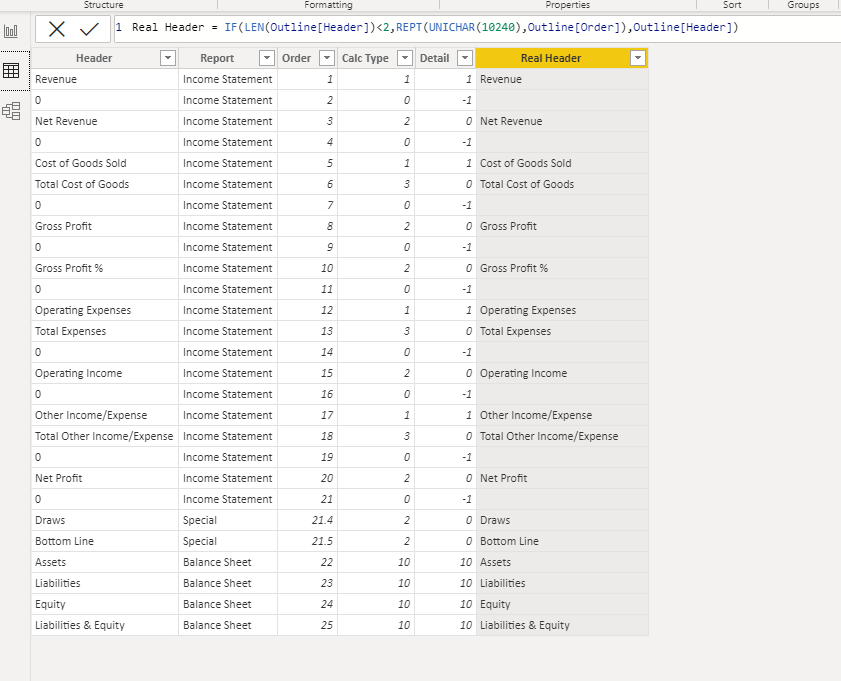Cancel the formula edit with X icon
Screen dimensions: 841x681
(x=56, y=29)
